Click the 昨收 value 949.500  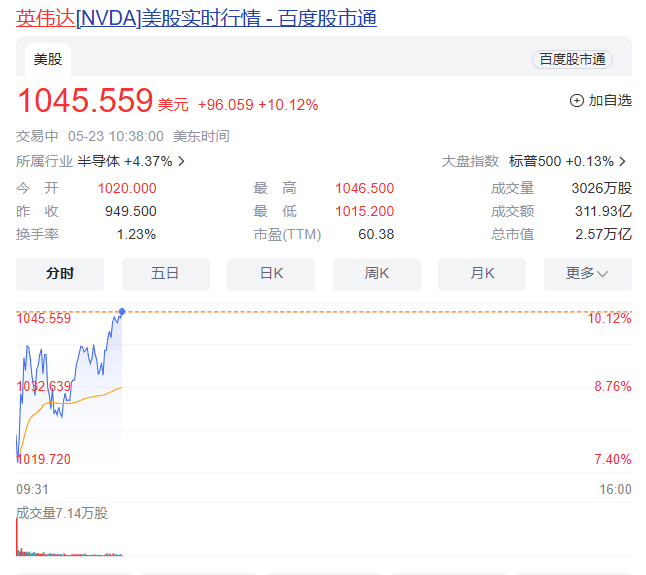click(x=131, y=212)
